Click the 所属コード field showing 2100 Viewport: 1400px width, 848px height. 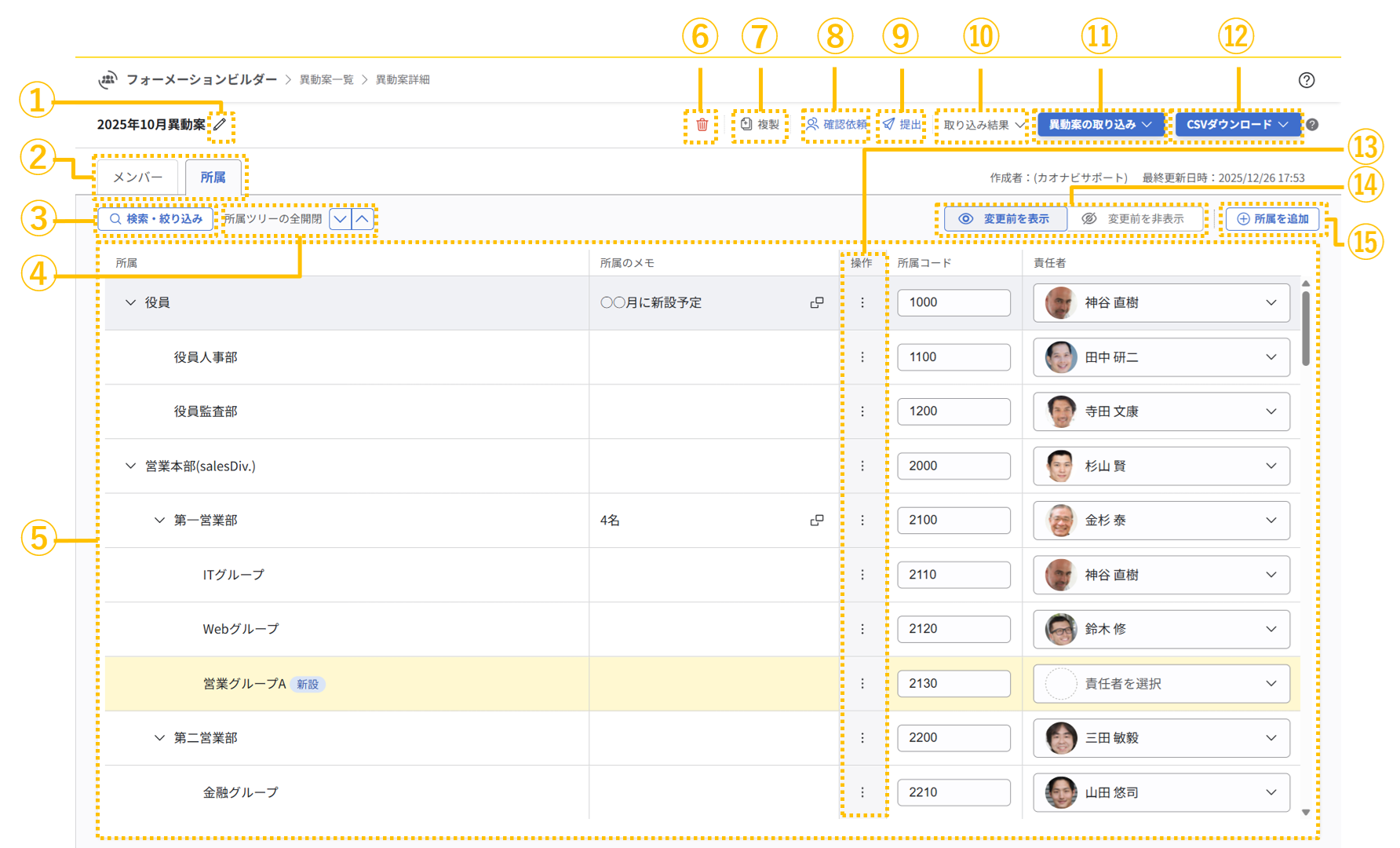(x=953, y=520)
